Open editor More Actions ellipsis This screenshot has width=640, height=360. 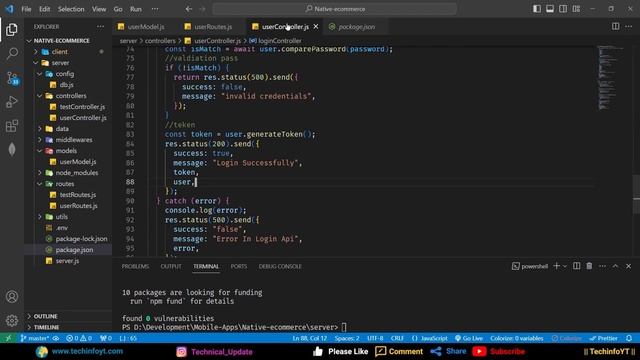click(x=629, y=27)
